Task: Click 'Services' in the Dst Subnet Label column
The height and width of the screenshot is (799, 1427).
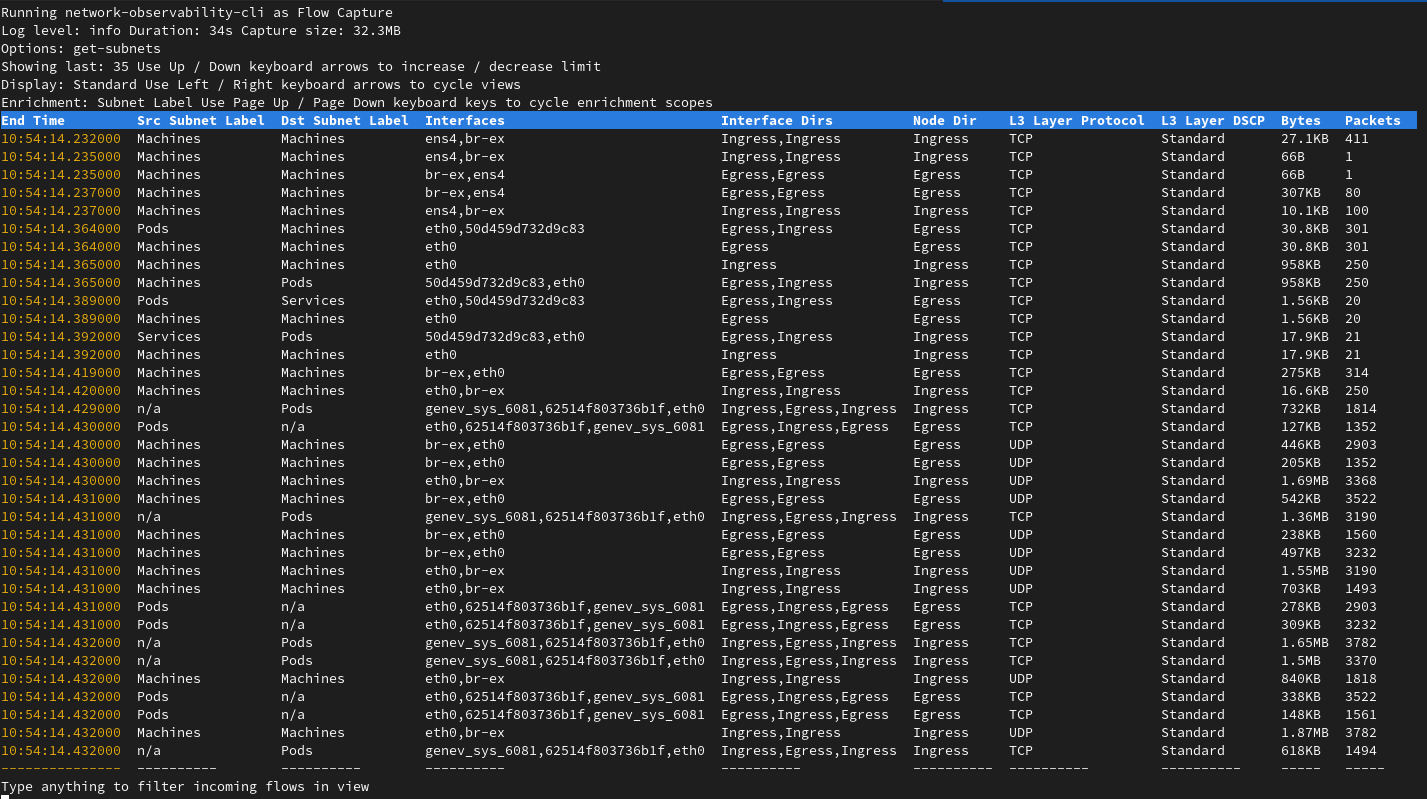Action: 313,300
